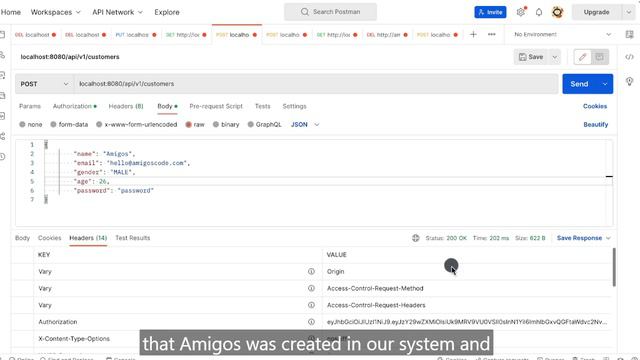This screenshot has height=360, width=640.
Task: Open the user avatar menu
Action: pyautogui.click(x=558, y=12)
